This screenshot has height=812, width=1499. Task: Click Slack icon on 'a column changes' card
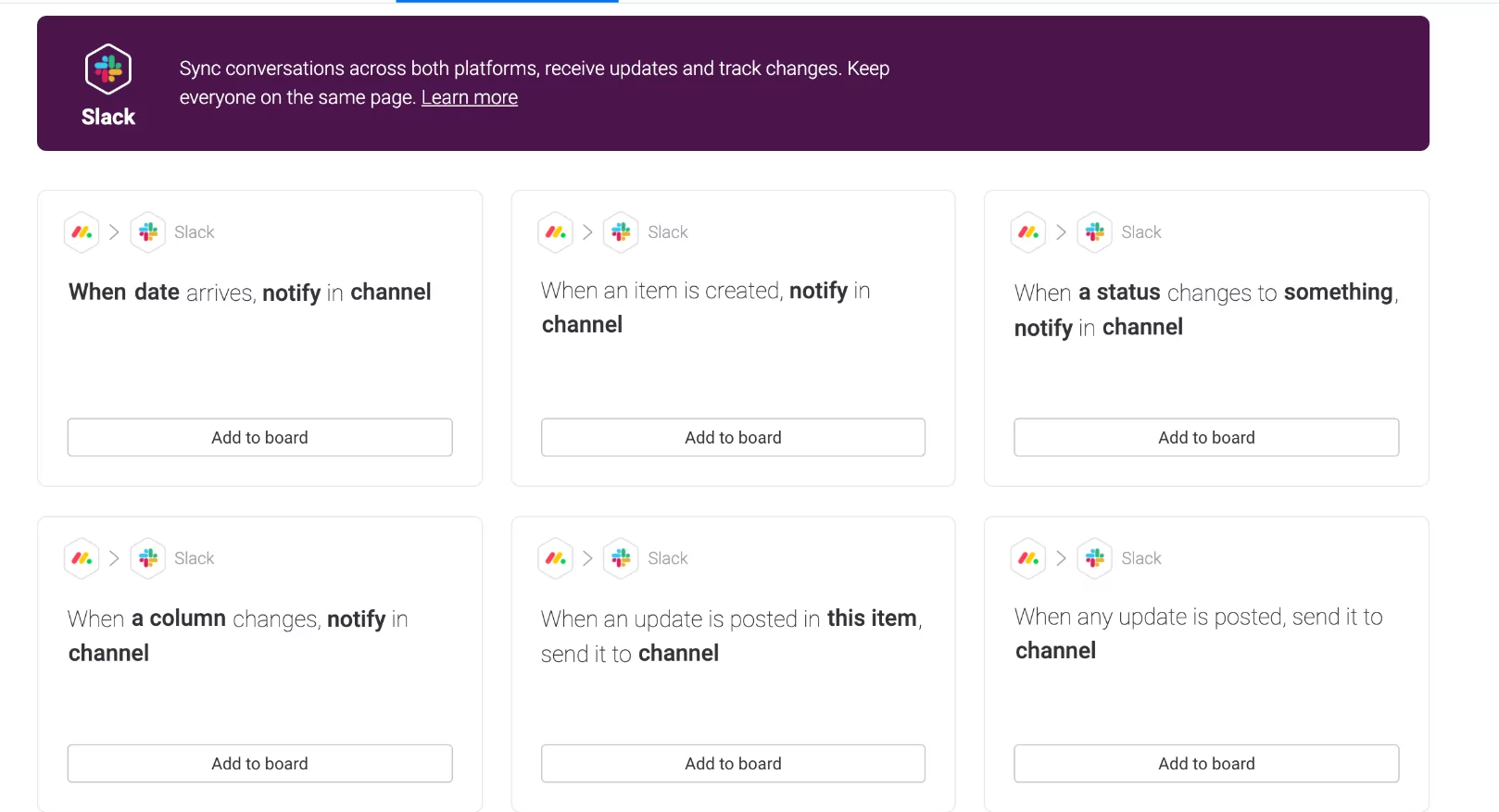click(148, 558)
